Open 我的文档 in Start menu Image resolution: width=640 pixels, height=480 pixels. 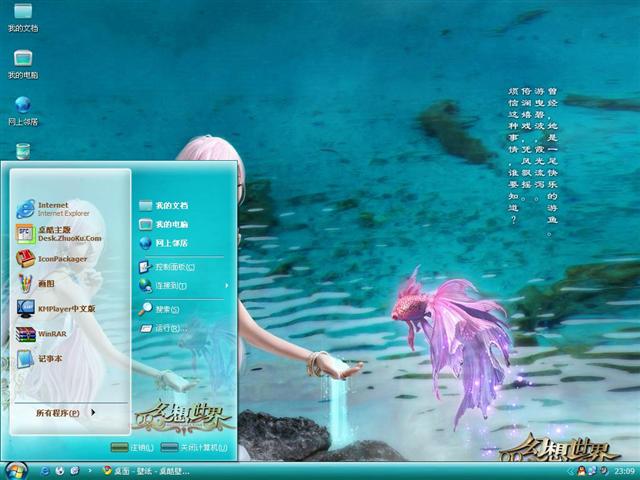(163, 205)
